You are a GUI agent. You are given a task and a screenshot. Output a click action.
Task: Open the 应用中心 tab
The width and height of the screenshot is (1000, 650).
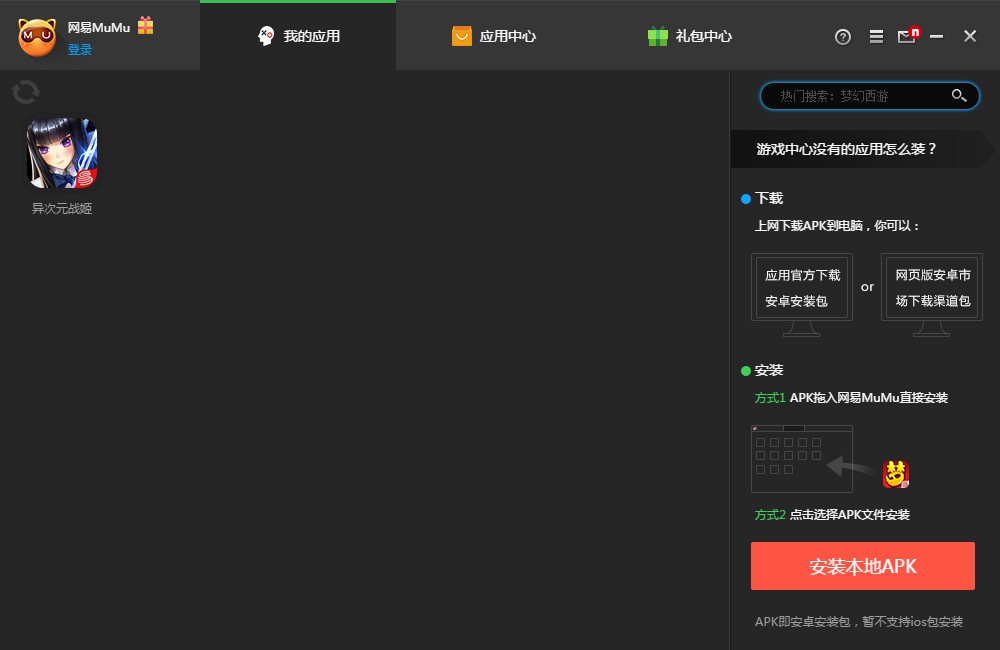click(494, 36)
